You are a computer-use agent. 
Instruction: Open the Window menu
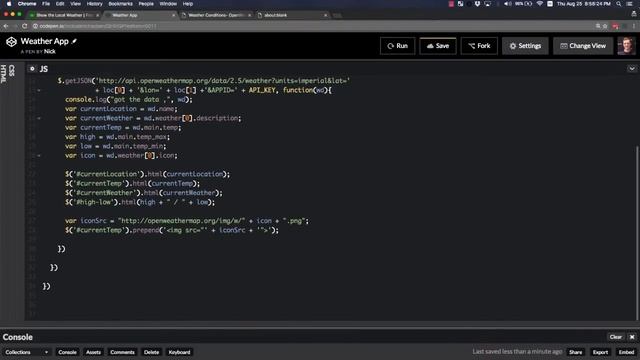pos(168,4)
